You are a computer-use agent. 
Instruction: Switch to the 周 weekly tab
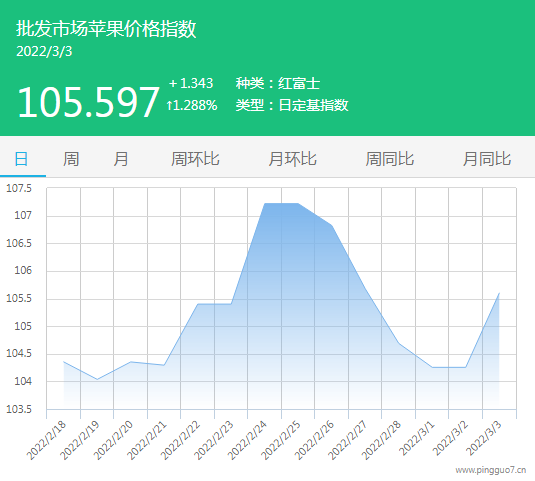pos(71,159)
